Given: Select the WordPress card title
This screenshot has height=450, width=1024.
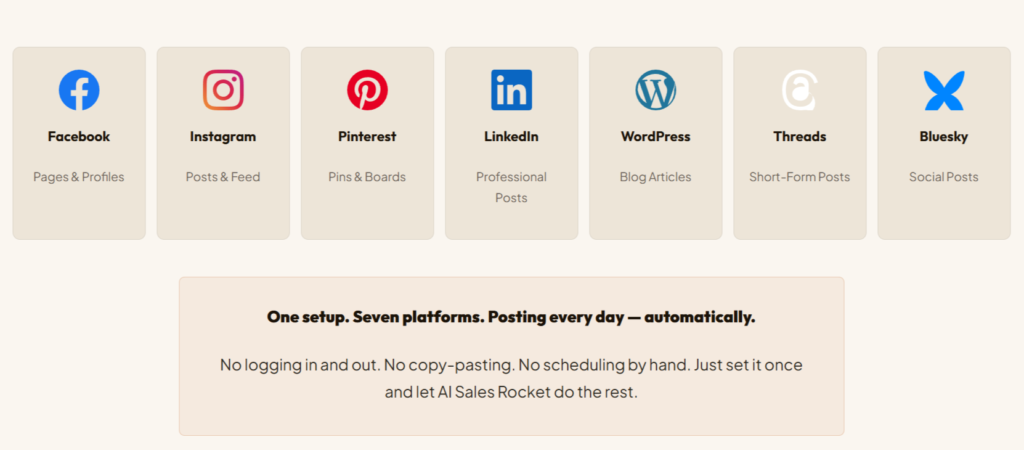Looking at the screenshot, I should pyautogui.click(x=655, y=137).
